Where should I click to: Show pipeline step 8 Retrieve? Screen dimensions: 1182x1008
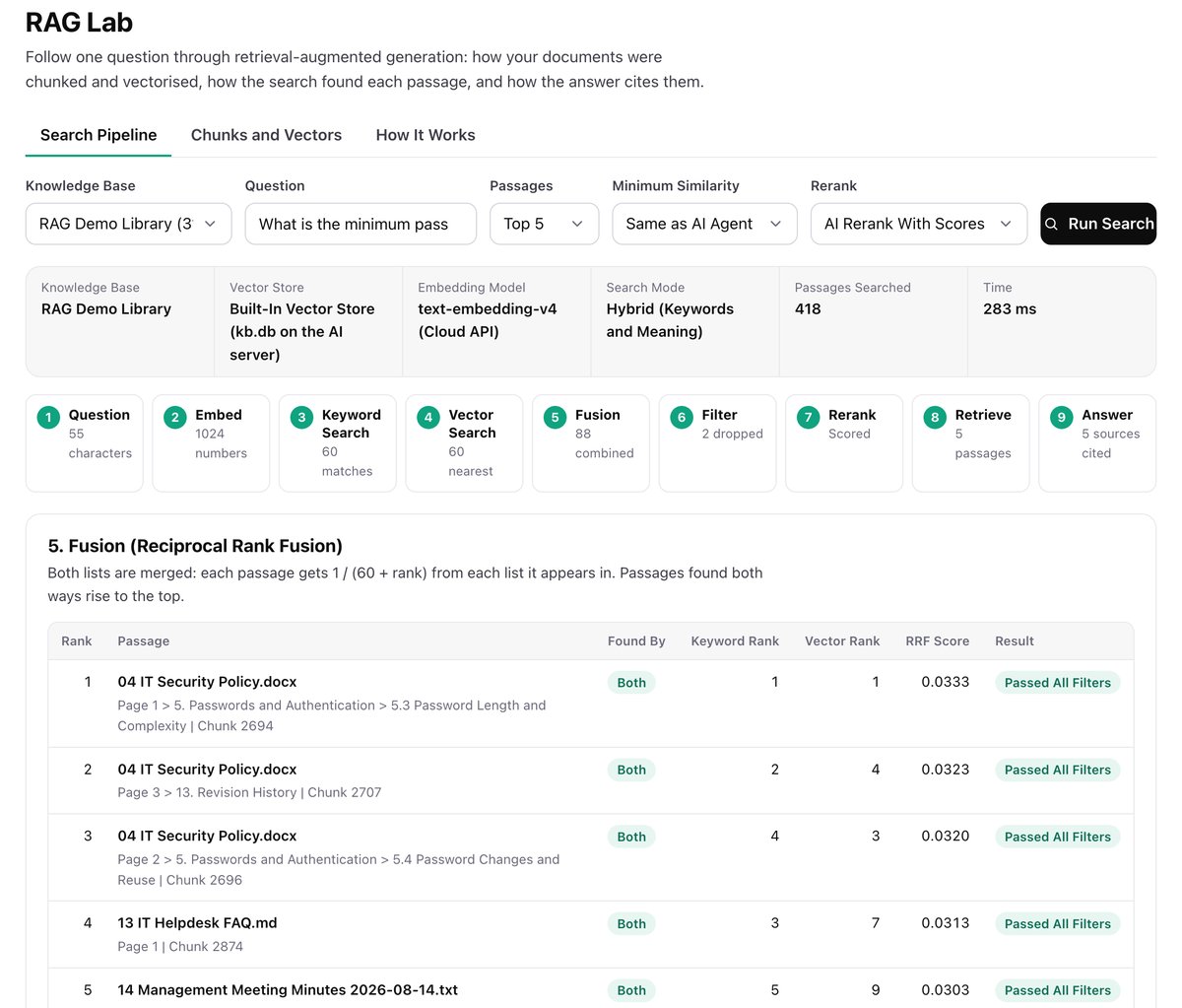(x=970, y=443)
